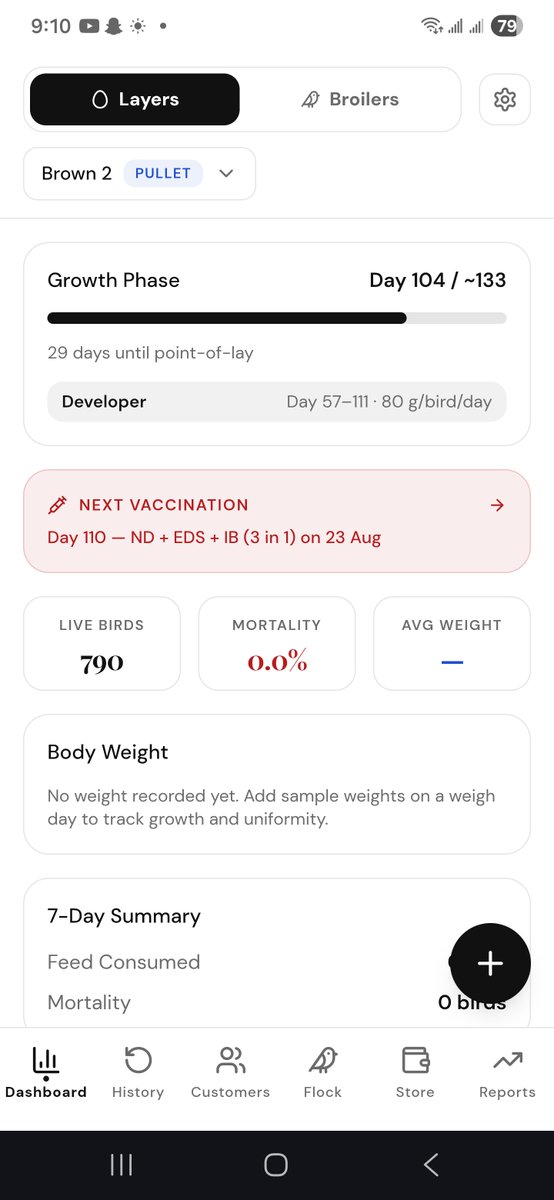Open the Dashboard chart icon
This screenshot has width=554, height=1200.
(46, 1061)
